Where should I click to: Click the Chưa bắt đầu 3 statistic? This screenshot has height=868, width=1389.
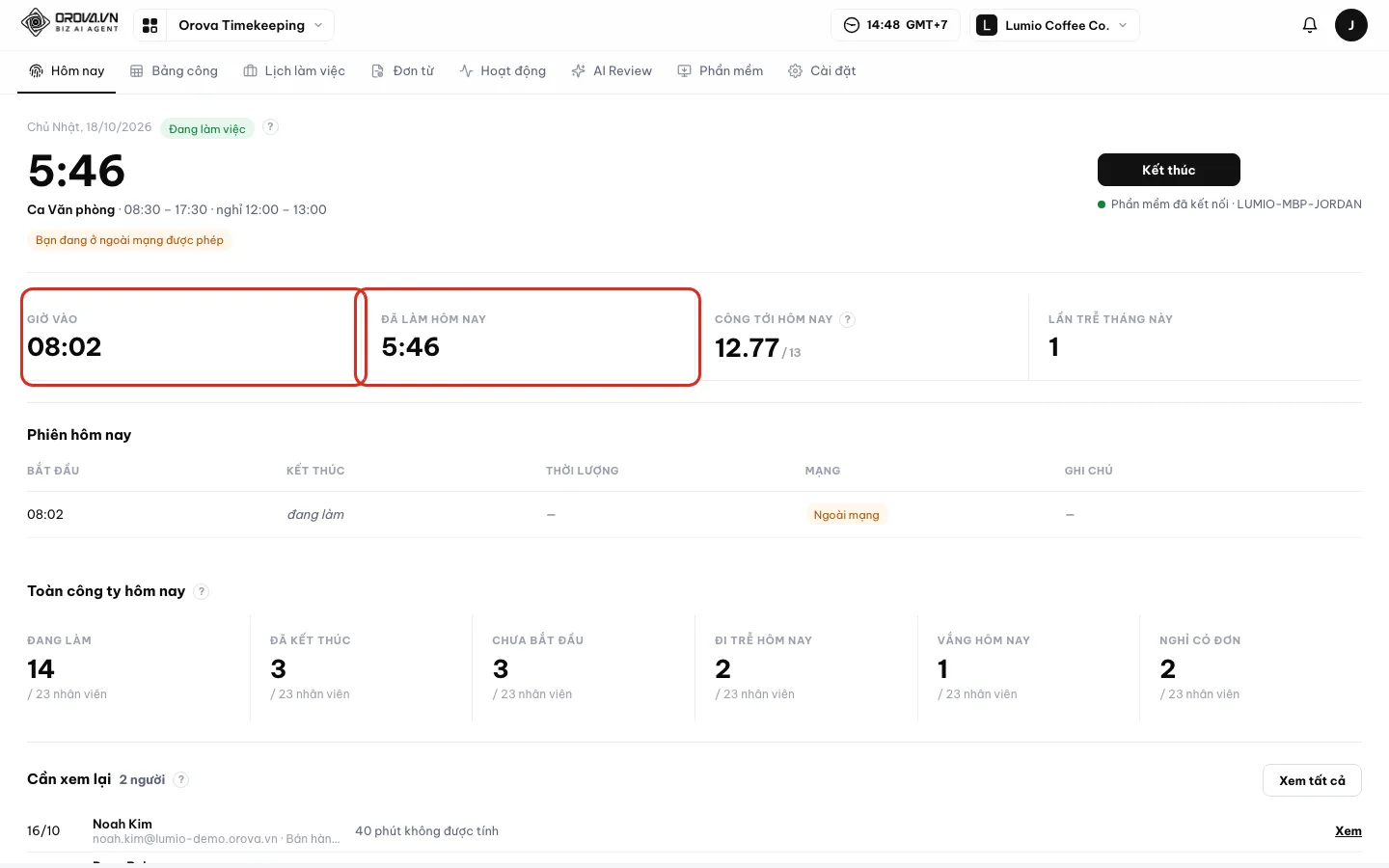tap(584, 667)
